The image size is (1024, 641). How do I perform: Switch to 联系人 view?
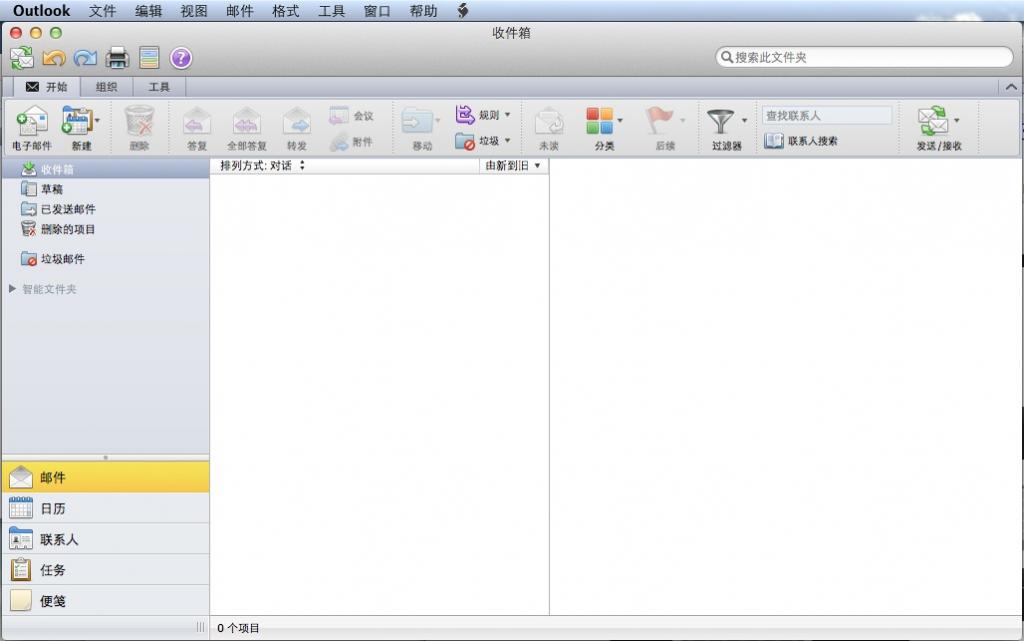coord(105,539)
